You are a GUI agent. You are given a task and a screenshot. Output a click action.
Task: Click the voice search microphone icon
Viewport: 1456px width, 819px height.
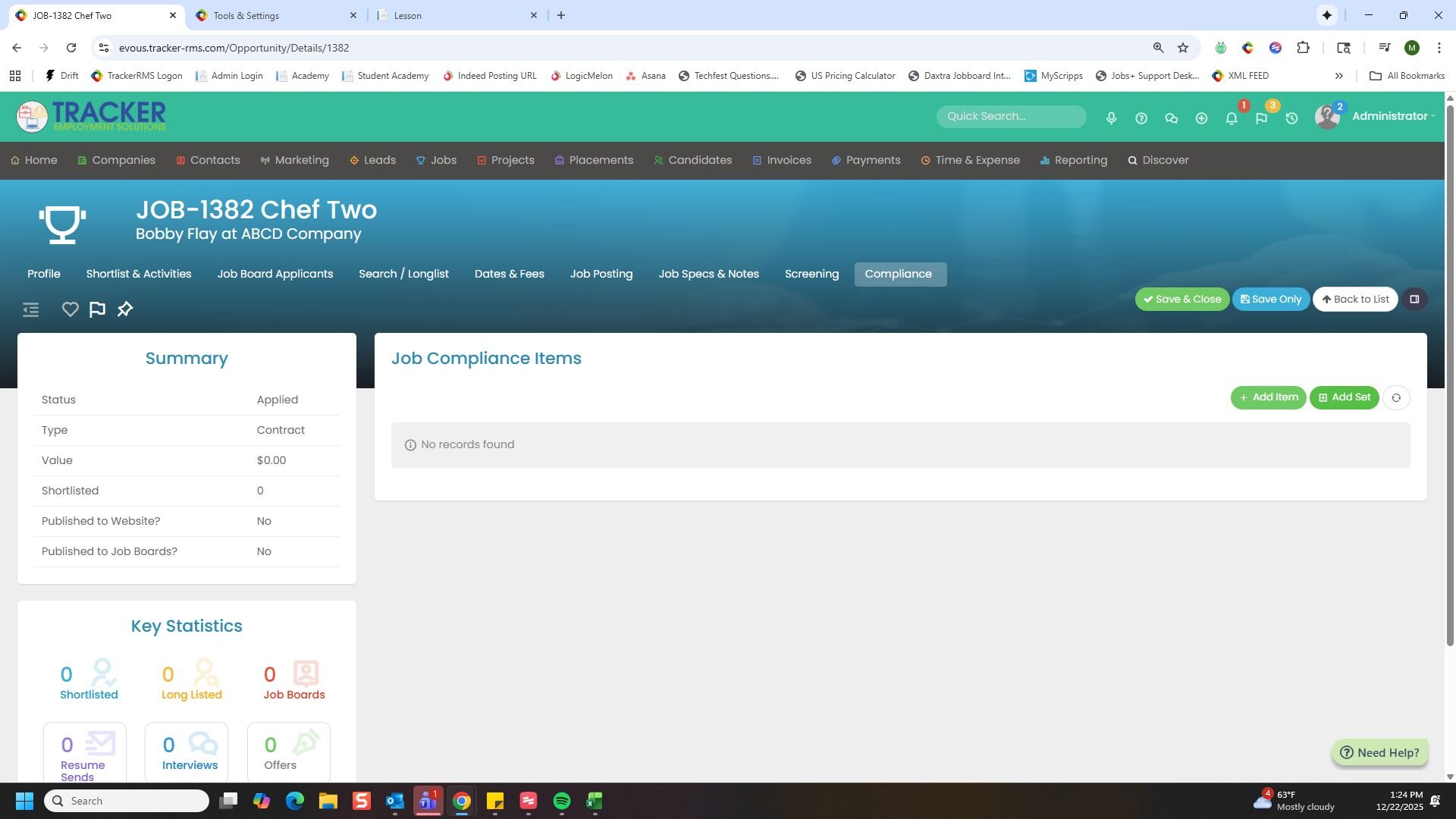pyautogui.click(x=1111, y=118)
